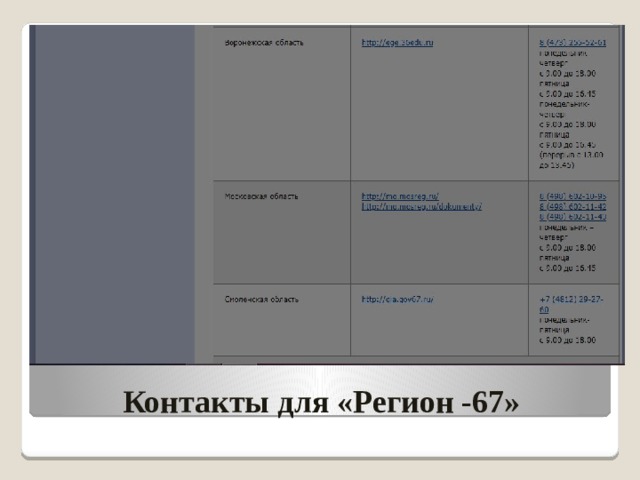The height and width of the screenshot is (480, 640).
Task: Click the break-time note in parentheses in Воронежская row
Action: [x=571, y=160]
